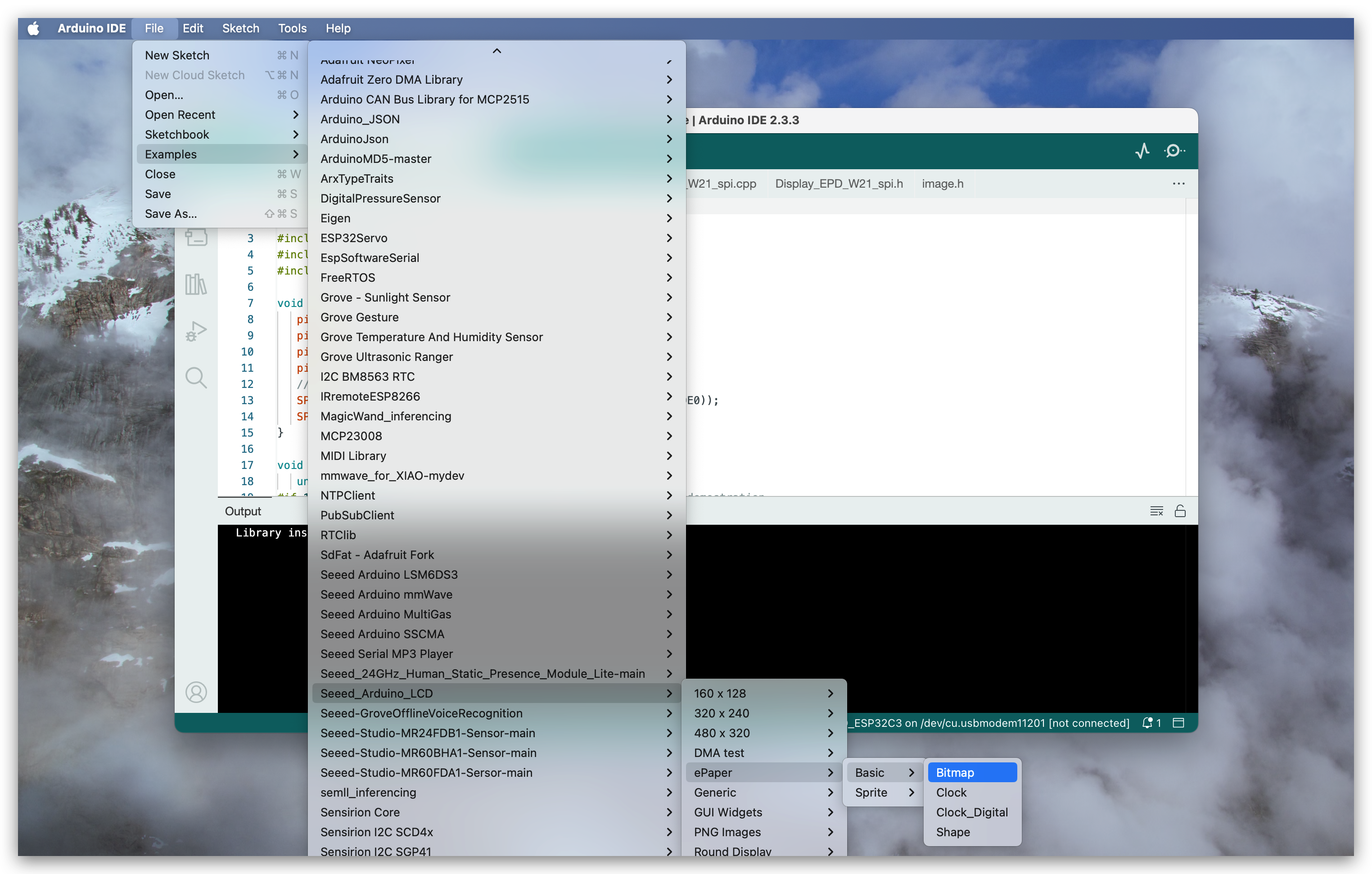Expand the DMA test submenu
Screen dimensions: 1372x874
click(763, 752)
